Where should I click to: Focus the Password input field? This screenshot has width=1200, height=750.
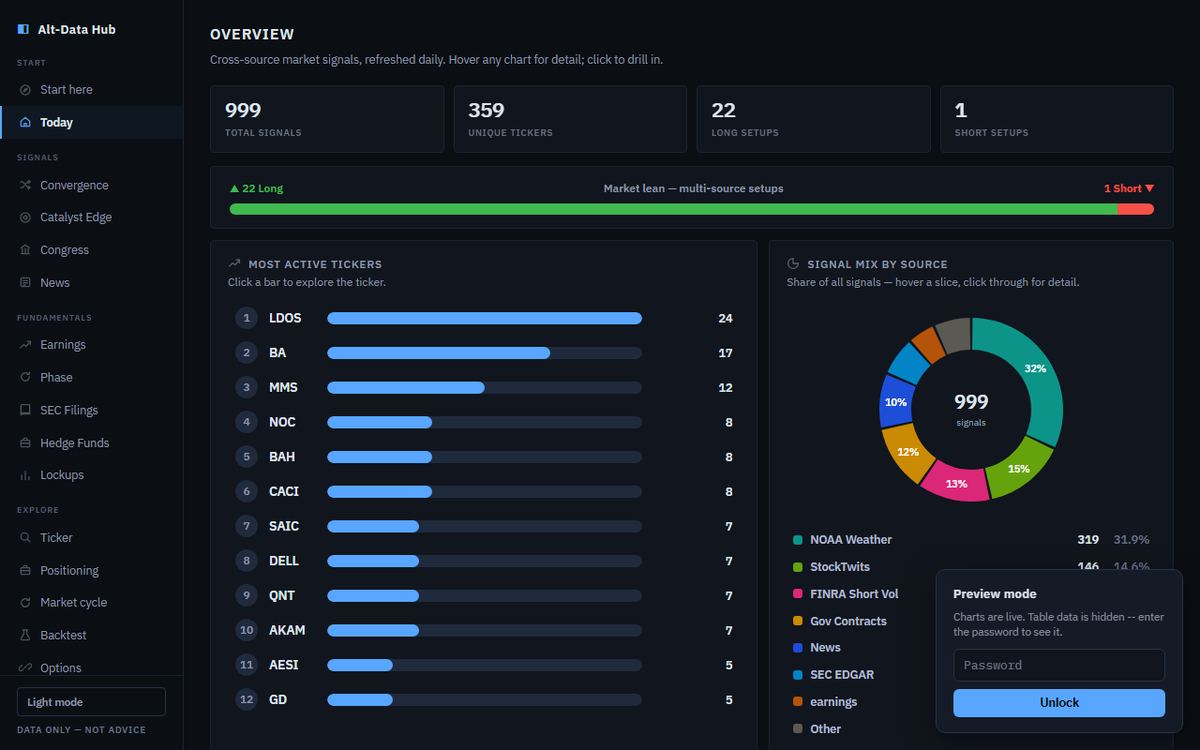pos(1059,665)
